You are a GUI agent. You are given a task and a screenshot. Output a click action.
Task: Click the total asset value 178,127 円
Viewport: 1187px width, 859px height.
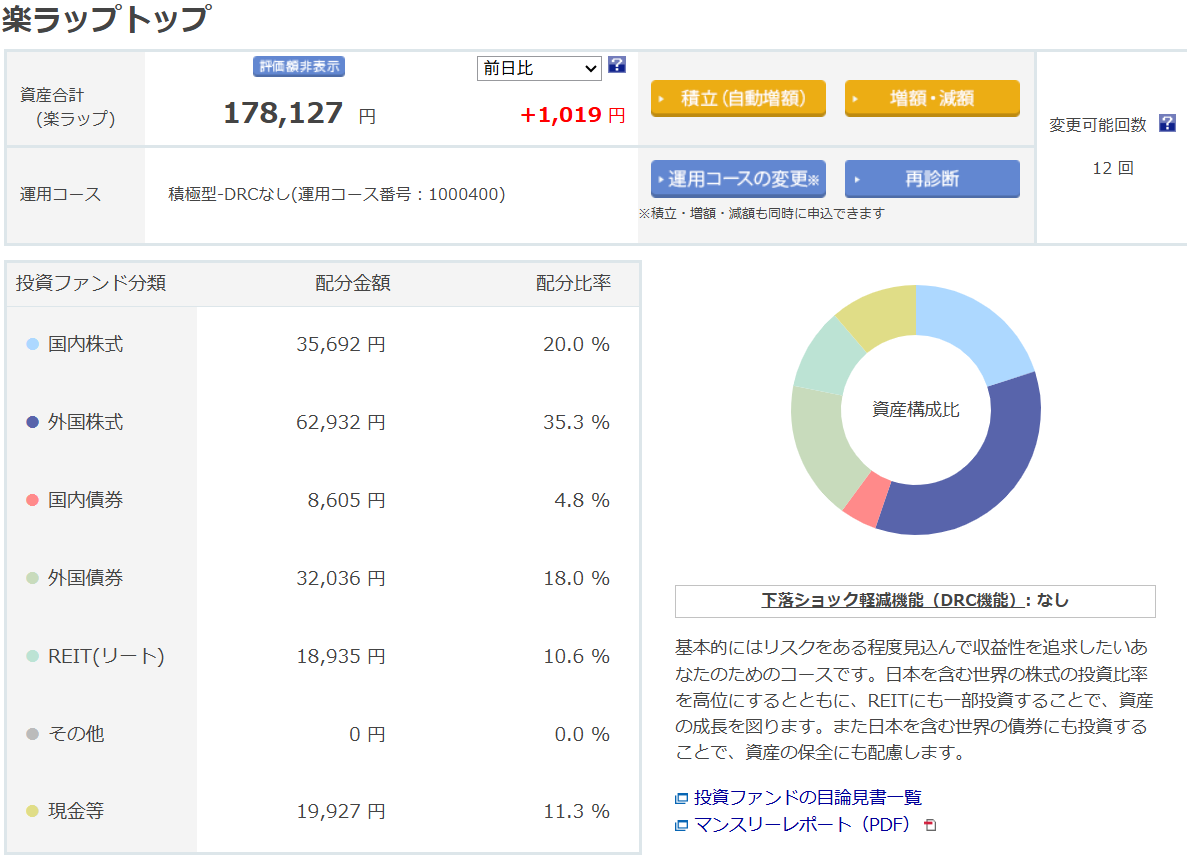click(299, 114)
